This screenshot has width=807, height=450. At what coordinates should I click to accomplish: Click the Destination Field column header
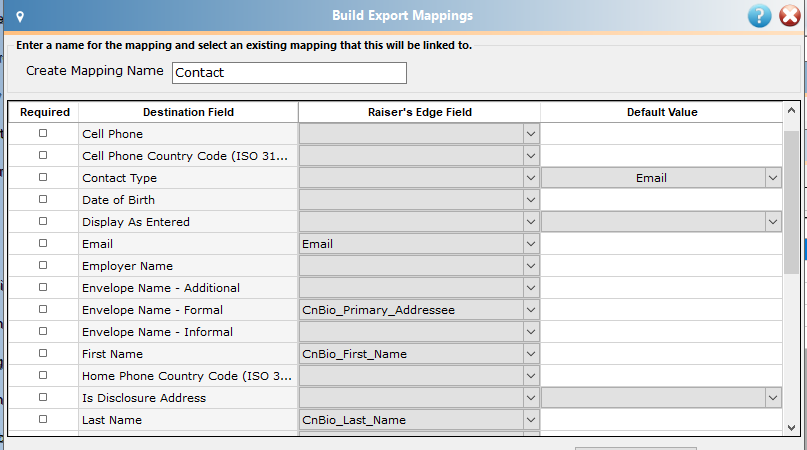[x=188, y=112]
